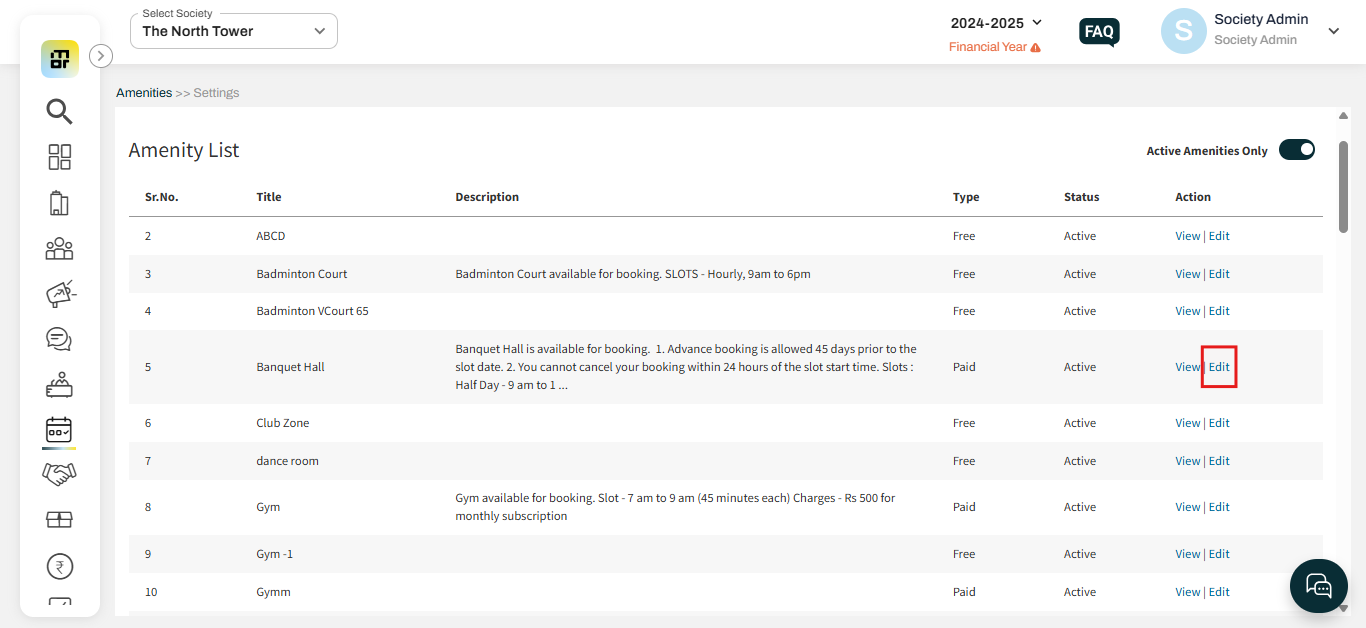View the dance room amenity
Screen dimensions: 1366x628
pyautogui.click(x=1187, y=461)
